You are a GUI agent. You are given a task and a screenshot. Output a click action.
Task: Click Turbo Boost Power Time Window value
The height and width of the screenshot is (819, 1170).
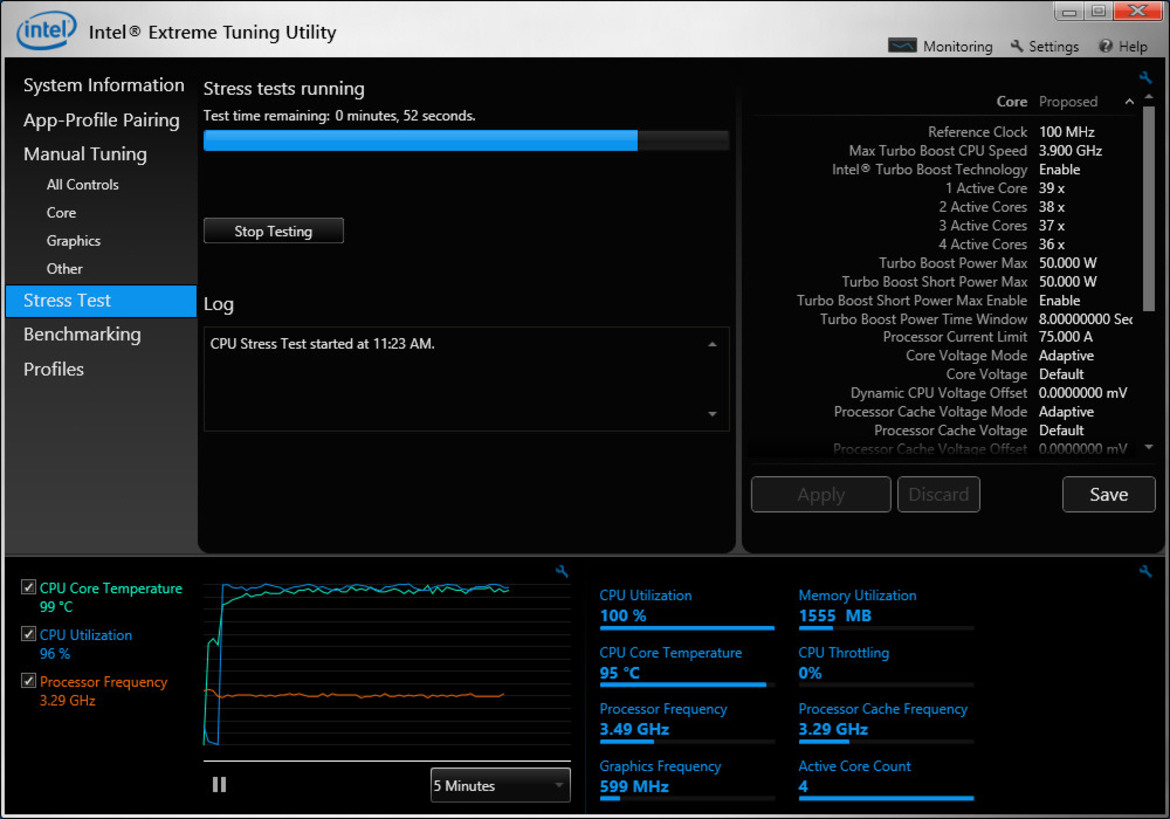(1086, 318)
